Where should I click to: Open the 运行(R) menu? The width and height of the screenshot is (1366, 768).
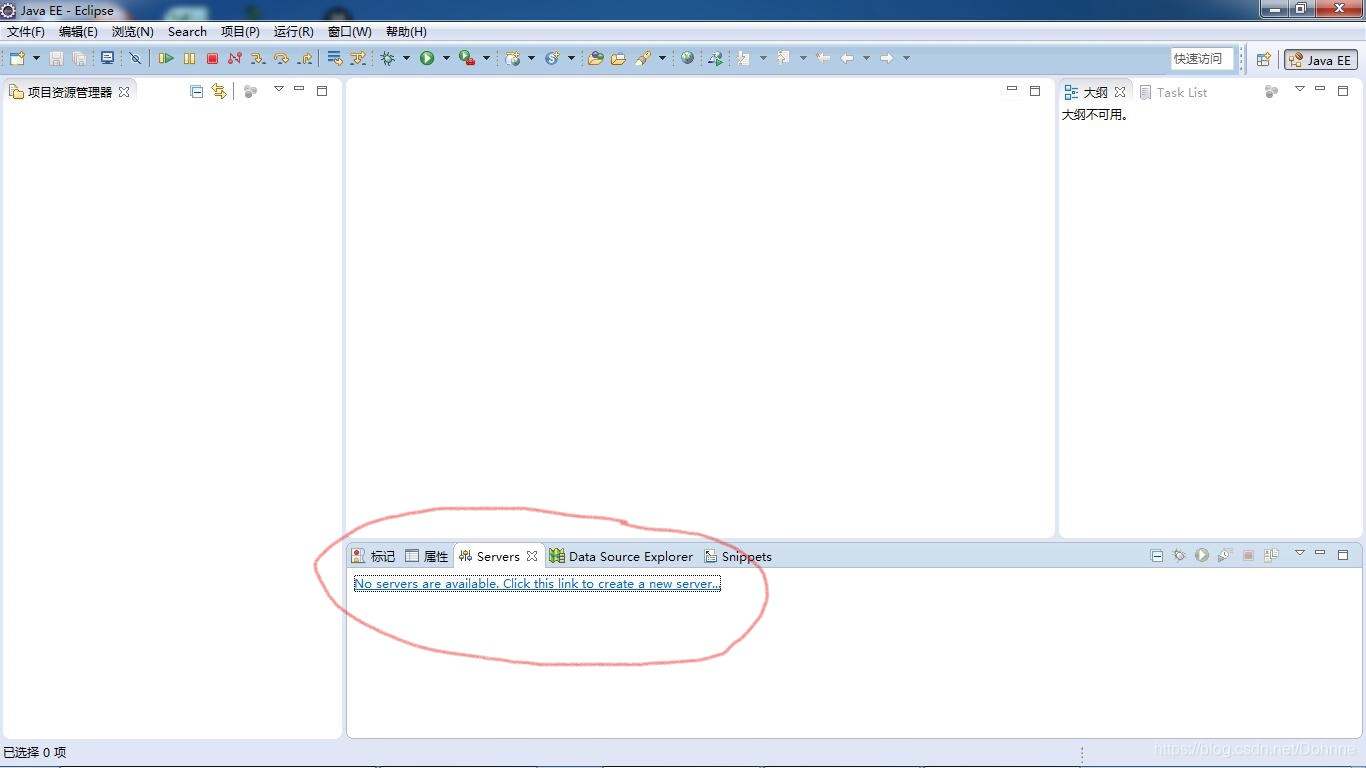(x=293, y=32)
